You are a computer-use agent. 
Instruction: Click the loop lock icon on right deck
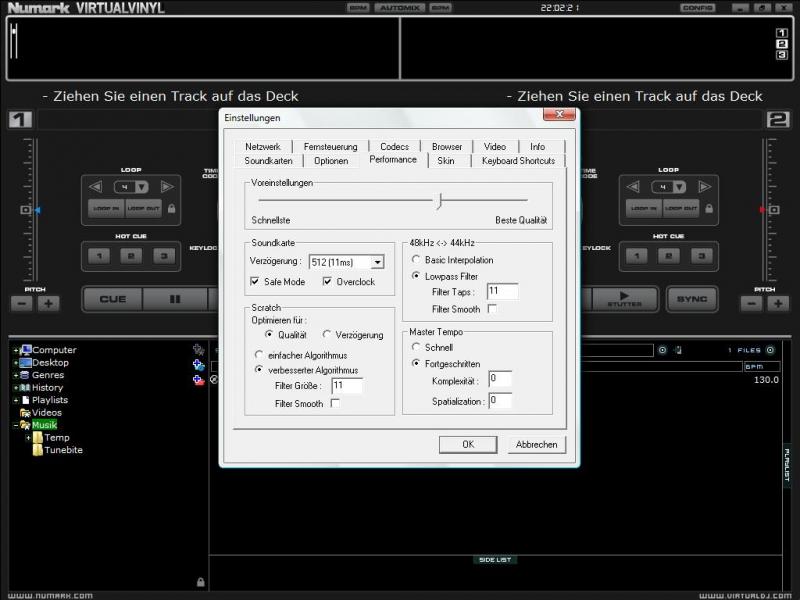click(x=710, y=209)
